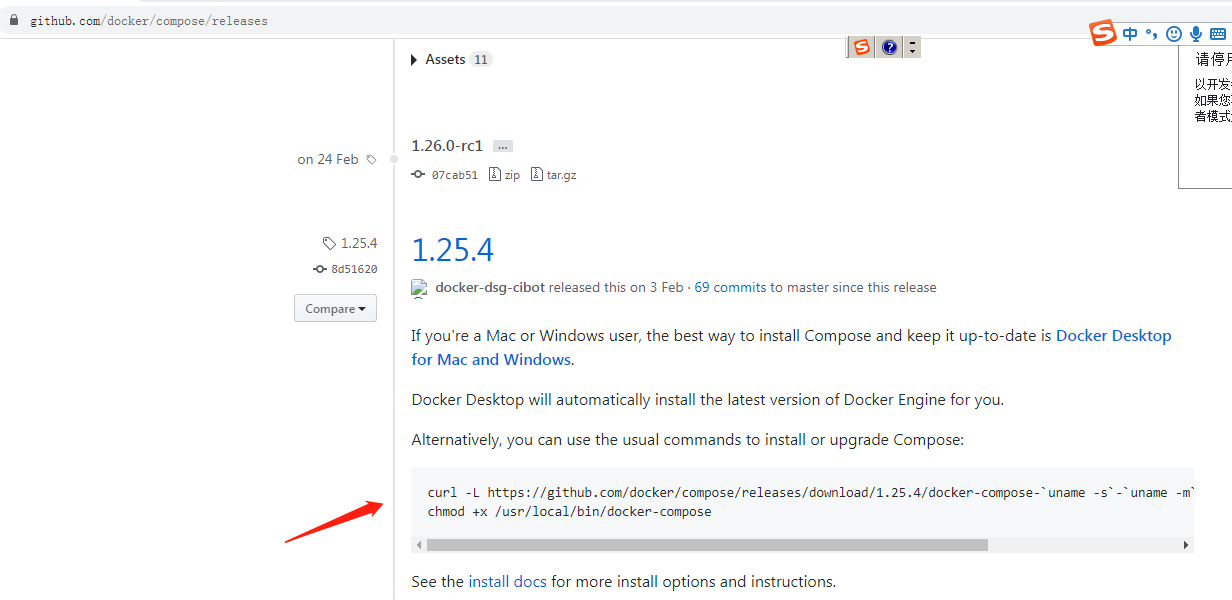
Task: Open the floating toolbar options arrow
Action: [912, 47]
